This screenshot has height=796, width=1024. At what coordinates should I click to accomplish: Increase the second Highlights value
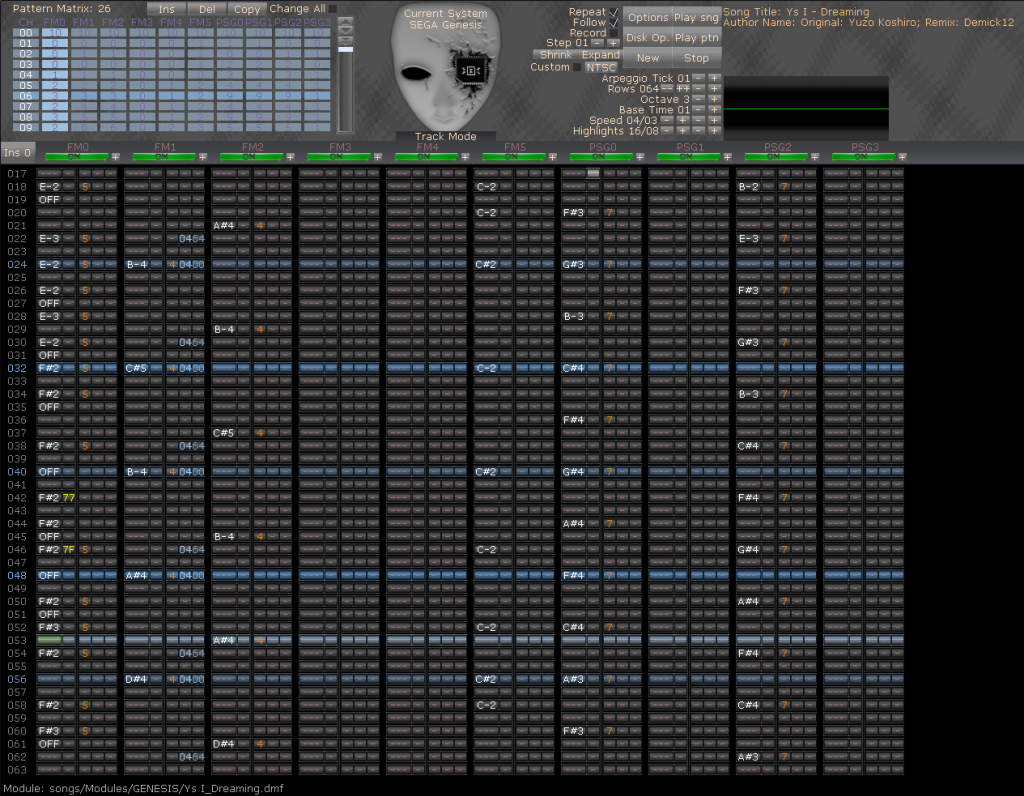point(714,131)
